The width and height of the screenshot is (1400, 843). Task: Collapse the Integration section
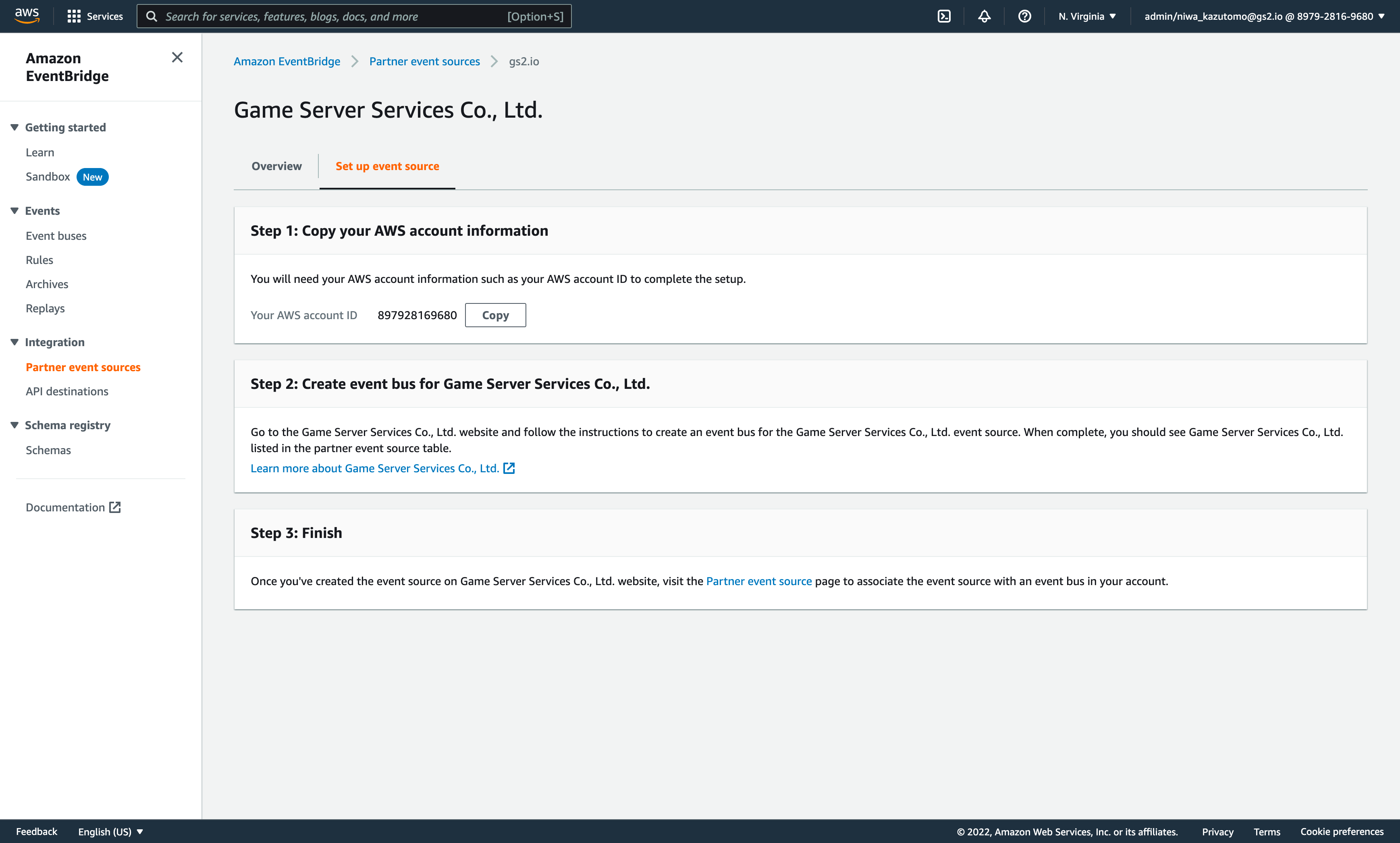[15, 342]
